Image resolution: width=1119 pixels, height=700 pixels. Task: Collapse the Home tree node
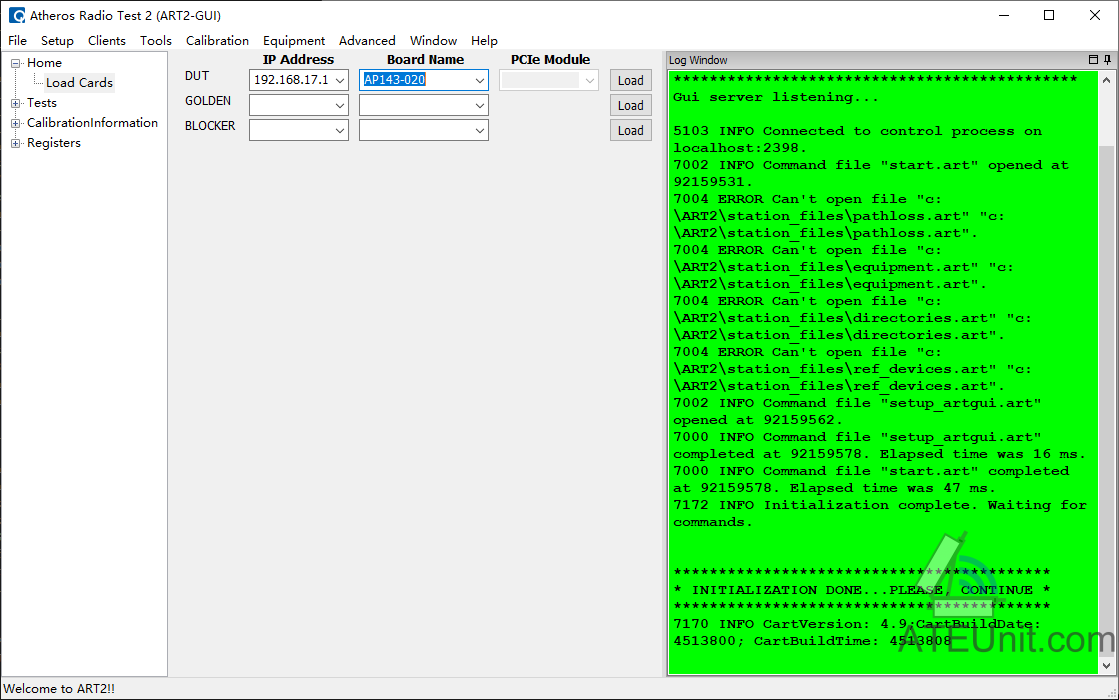pyautogui.click(x=16, y=63)
